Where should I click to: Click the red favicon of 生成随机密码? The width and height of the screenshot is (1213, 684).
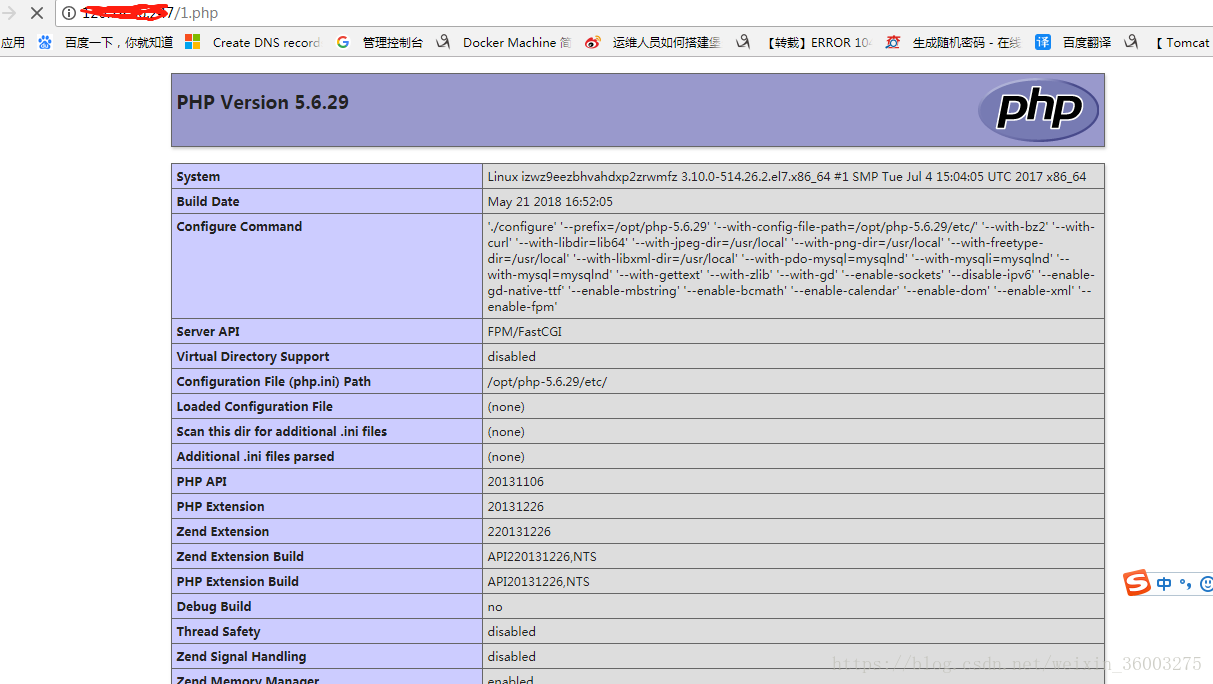pos(893,42)
